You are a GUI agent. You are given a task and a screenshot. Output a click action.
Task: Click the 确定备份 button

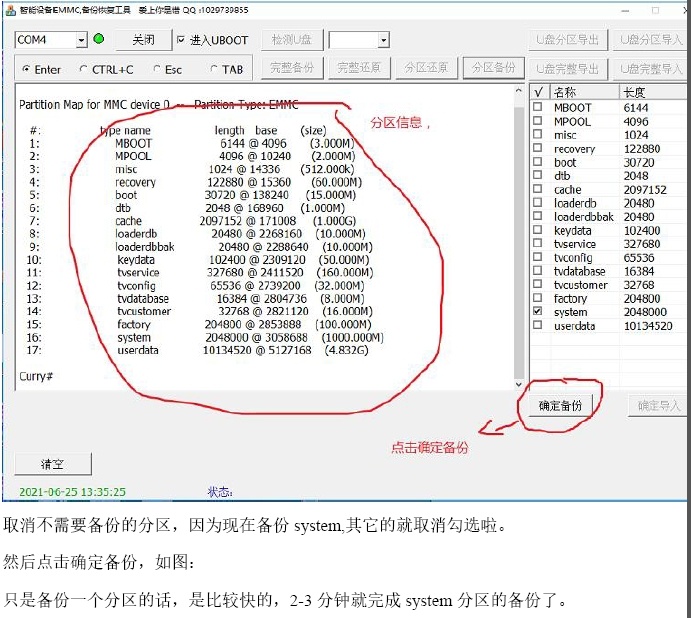click(559, 405)
